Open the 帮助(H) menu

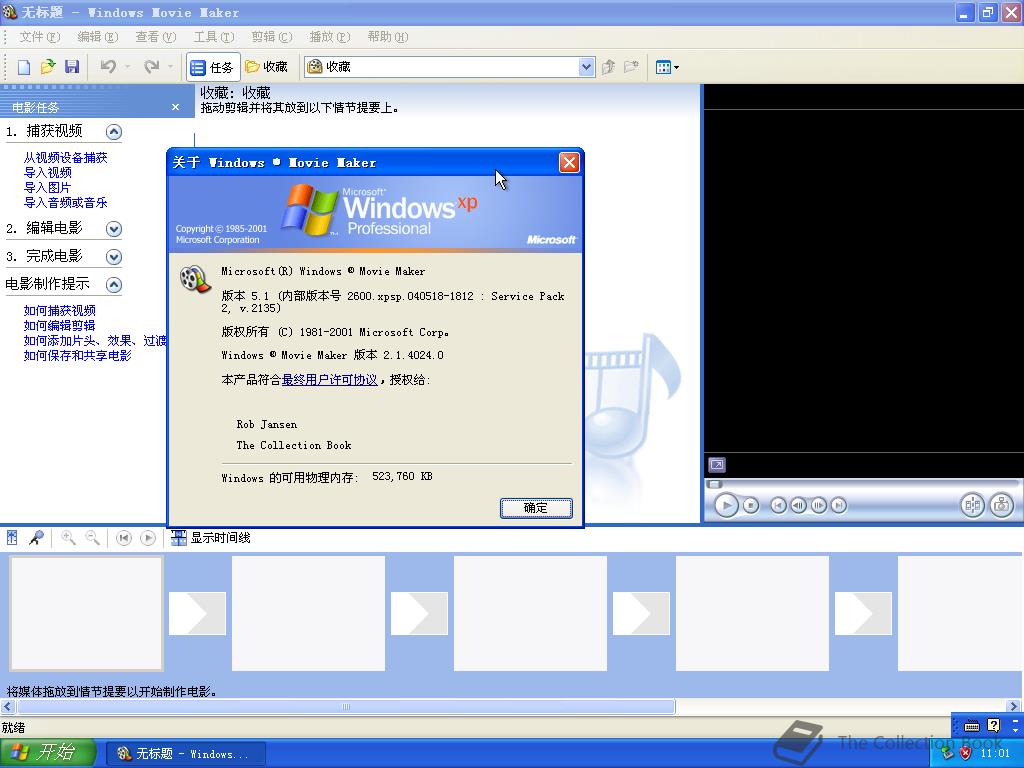click(x=388, y=37)
